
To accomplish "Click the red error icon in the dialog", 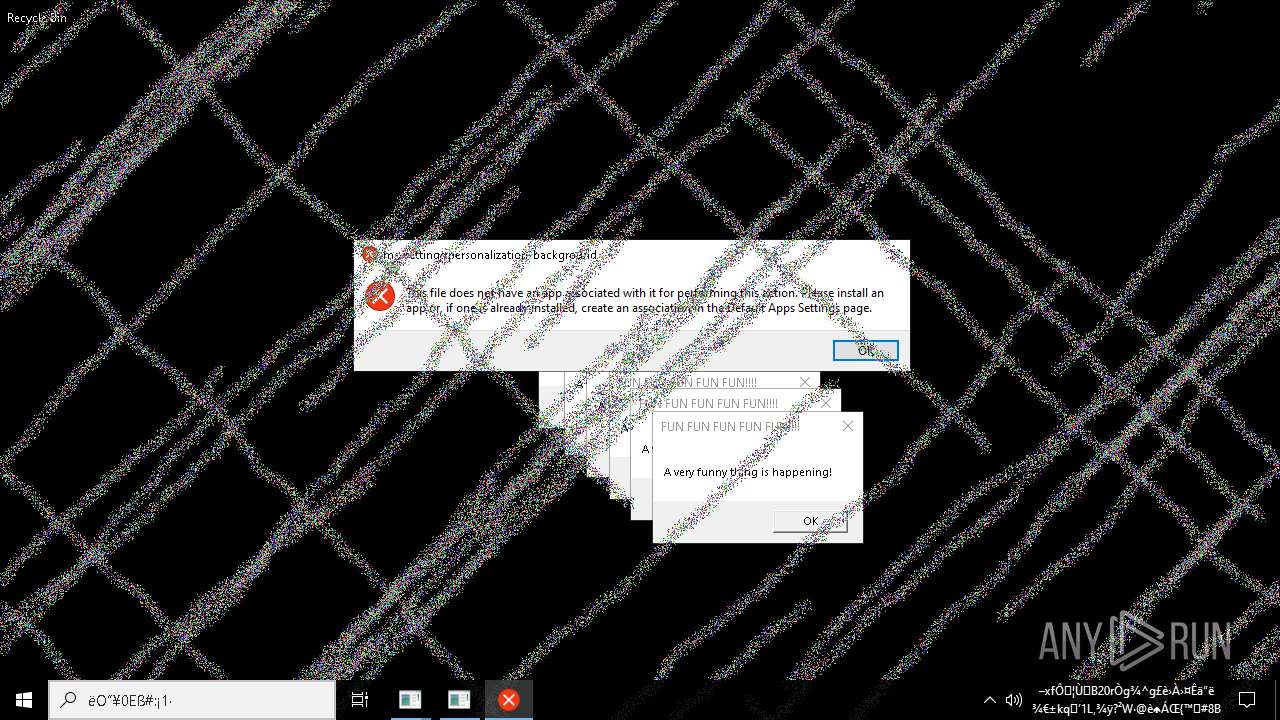I will tap(380, 296).
